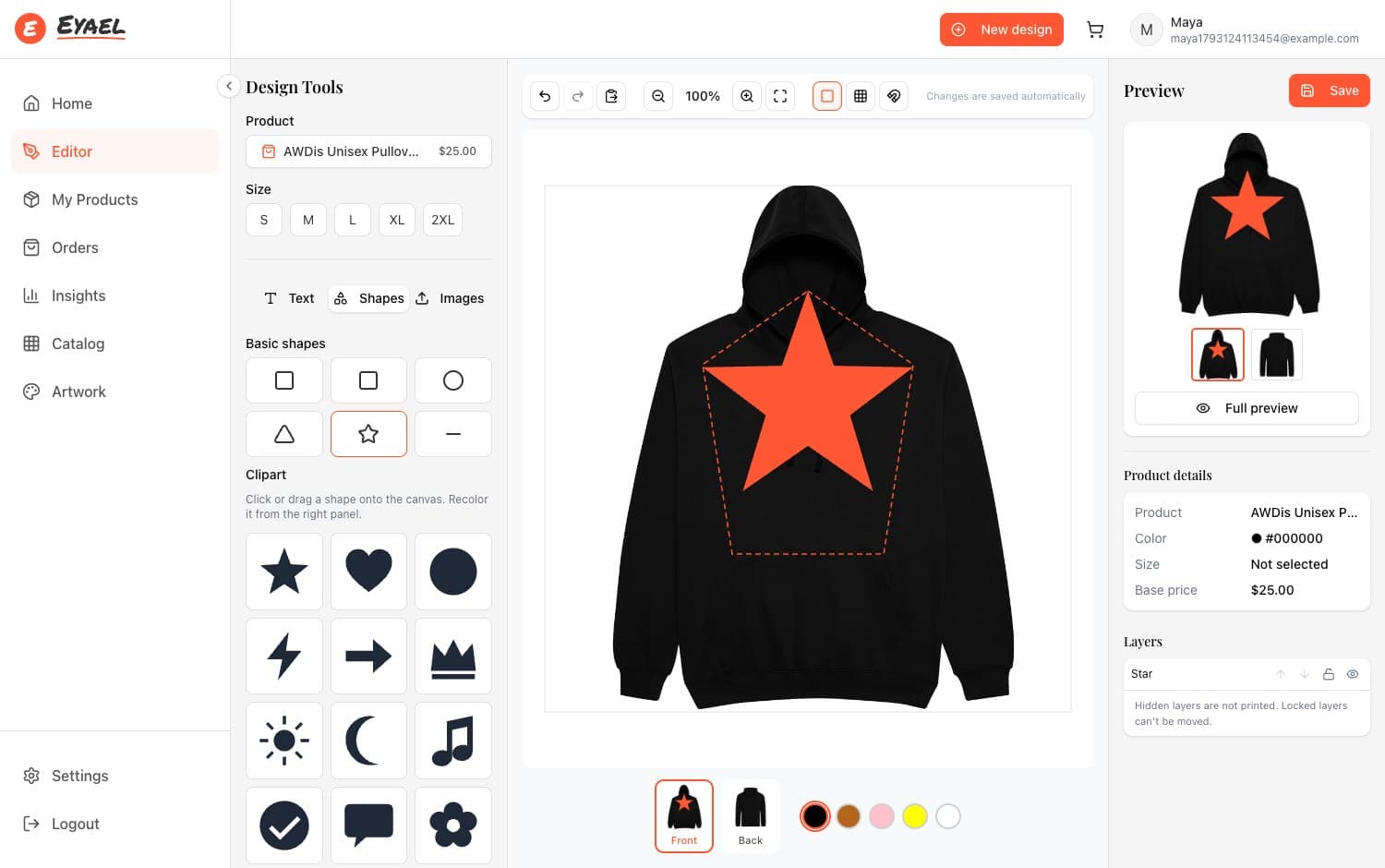Insert the checkmark clipart
The image size is (1385, 868).
pyautogui.click(x=284, y=826)
